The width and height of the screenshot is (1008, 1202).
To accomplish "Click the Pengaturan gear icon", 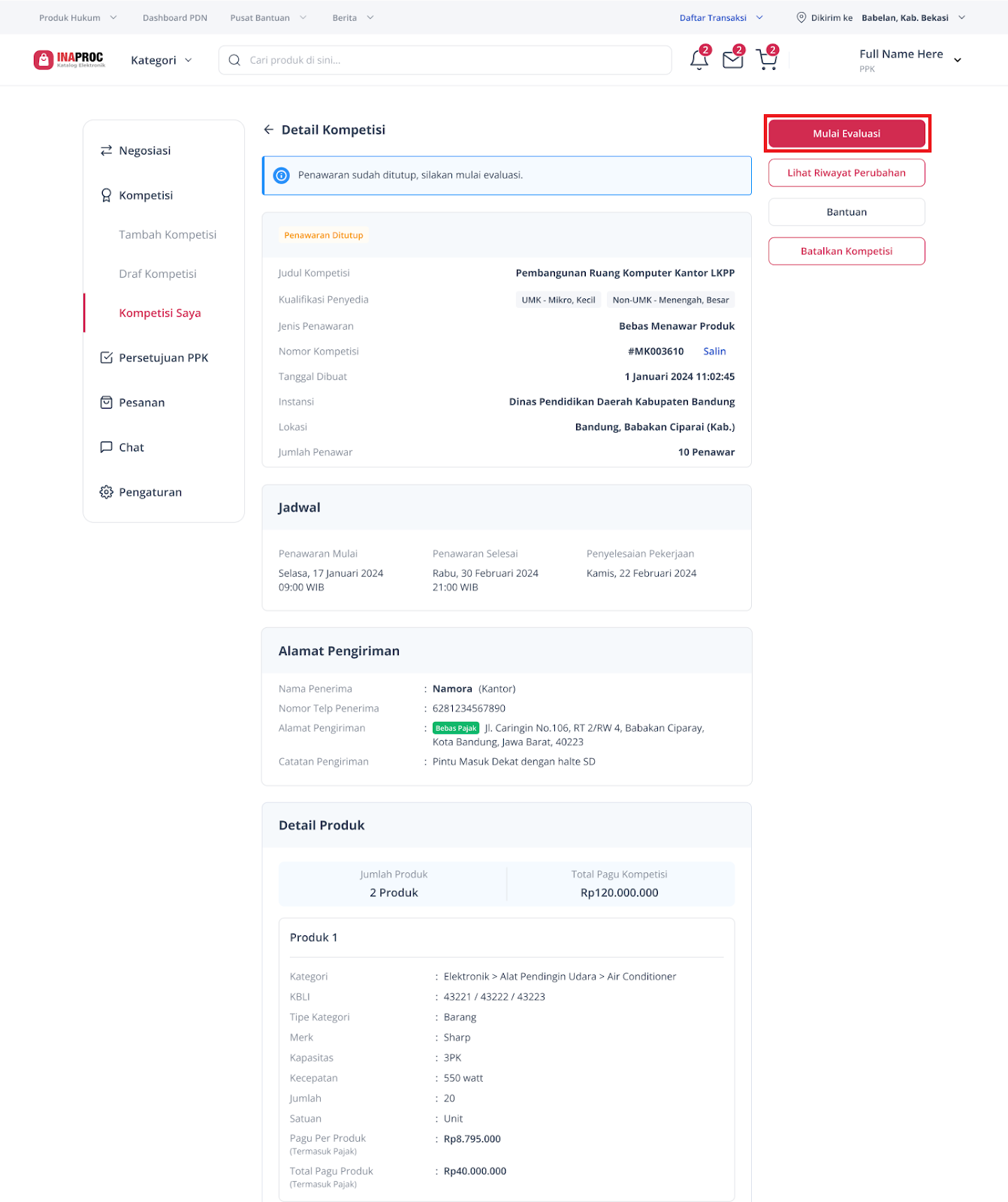I will tap(107, 492).
